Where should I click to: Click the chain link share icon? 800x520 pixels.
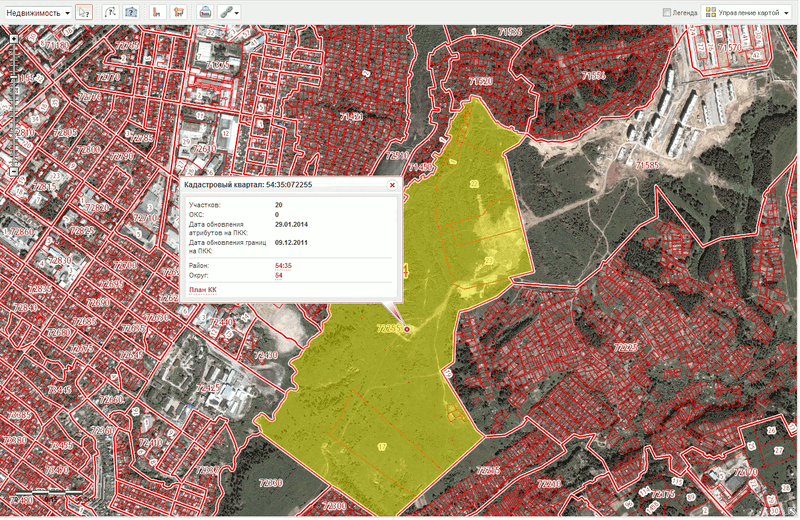[x=226, y=12]
